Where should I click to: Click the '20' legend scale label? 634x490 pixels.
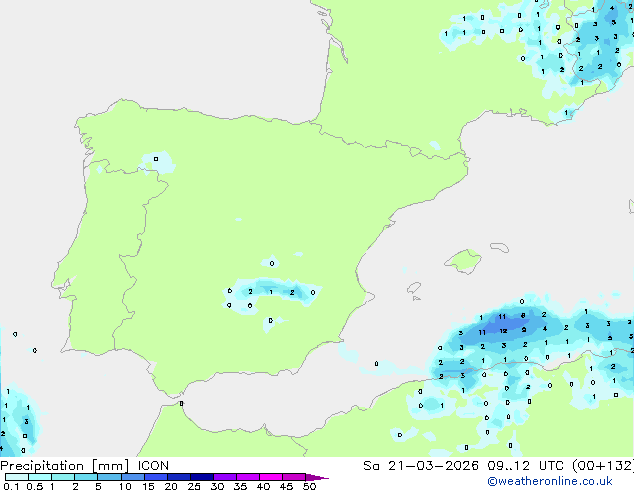point(171,486)
